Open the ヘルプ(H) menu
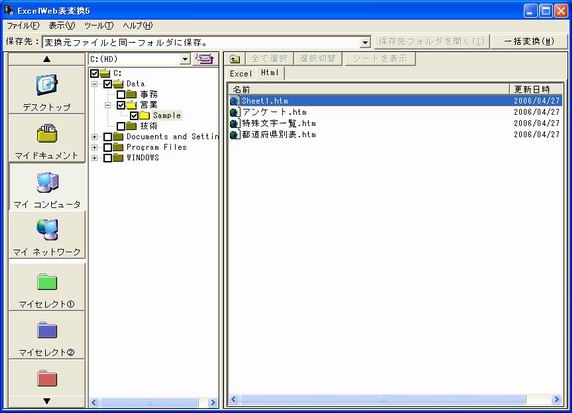 [138, 26]
